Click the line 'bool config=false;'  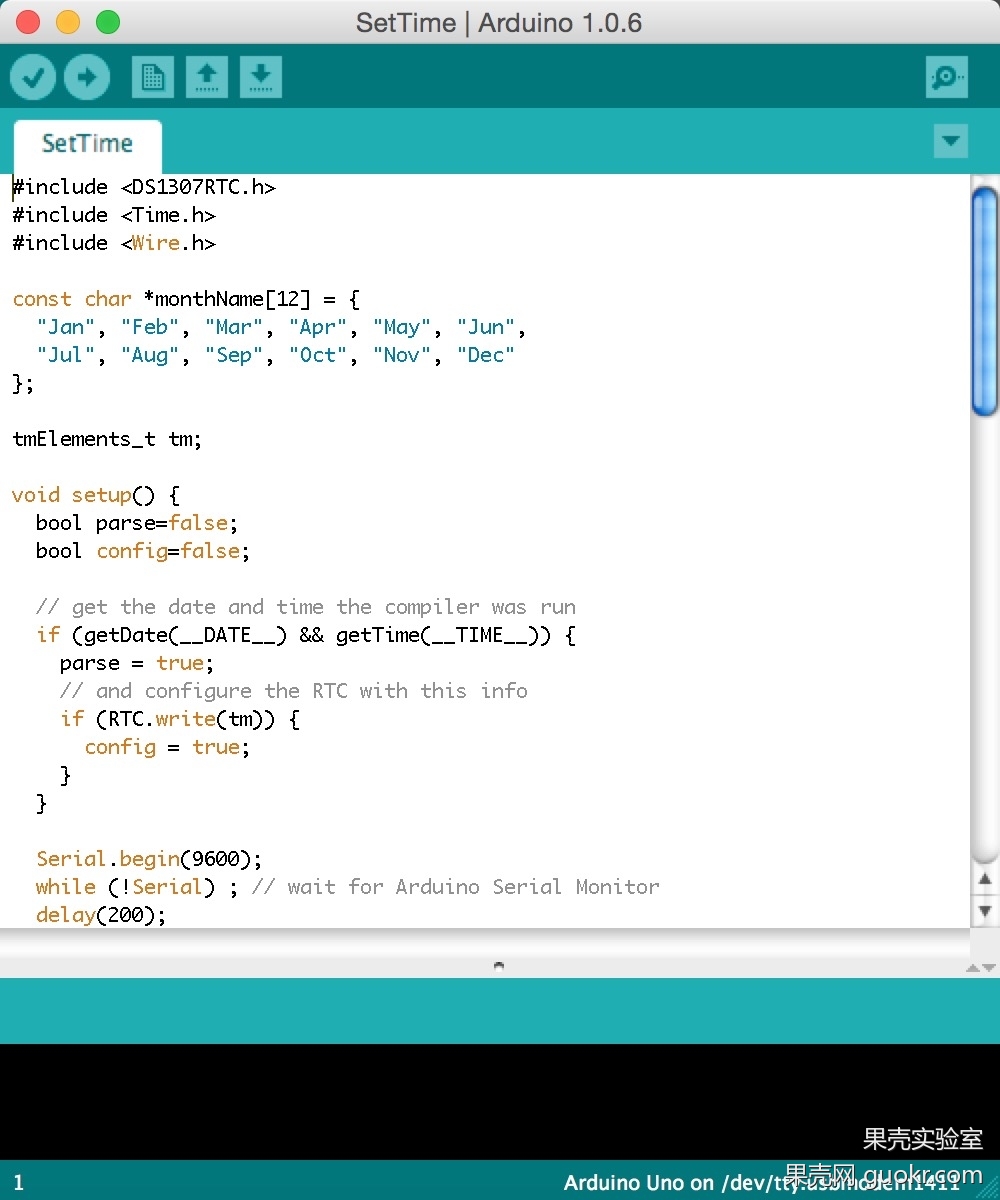coord(143,551)
